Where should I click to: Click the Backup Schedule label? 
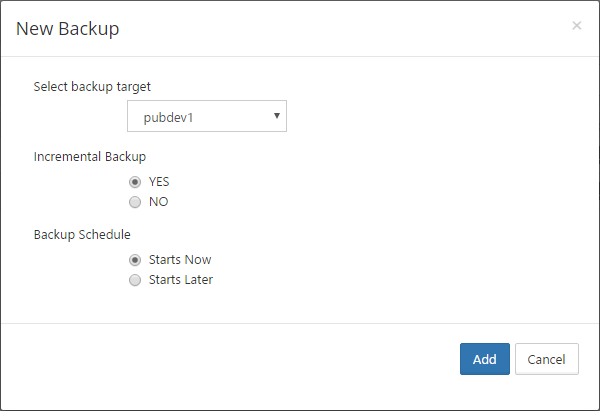coord(82,235)
